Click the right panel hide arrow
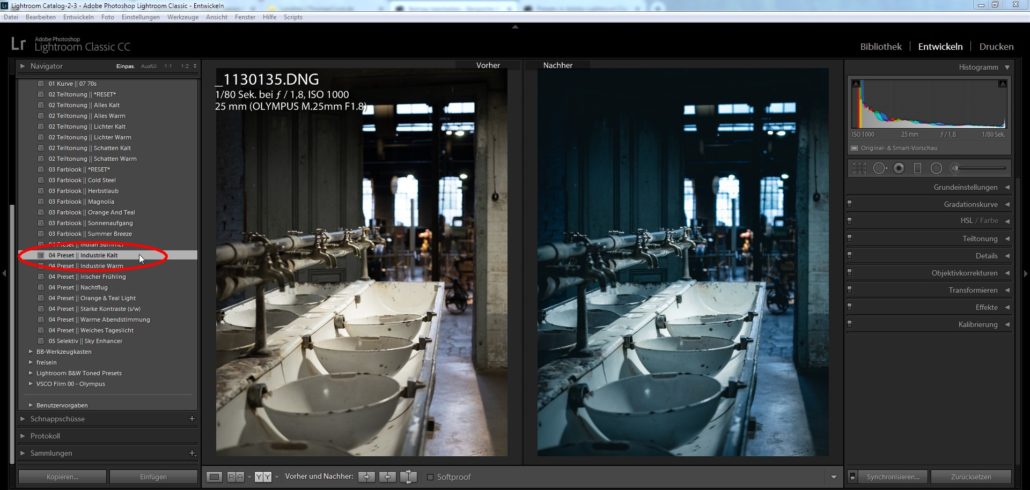The height and width of the screenshot is (490, 1030). point(1025,273)
